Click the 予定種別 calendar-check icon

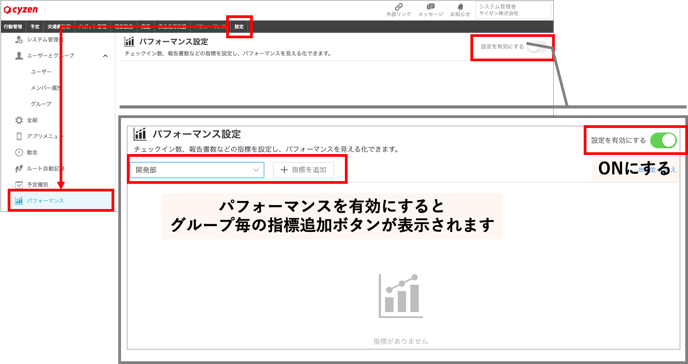click(x=19, y=185)
